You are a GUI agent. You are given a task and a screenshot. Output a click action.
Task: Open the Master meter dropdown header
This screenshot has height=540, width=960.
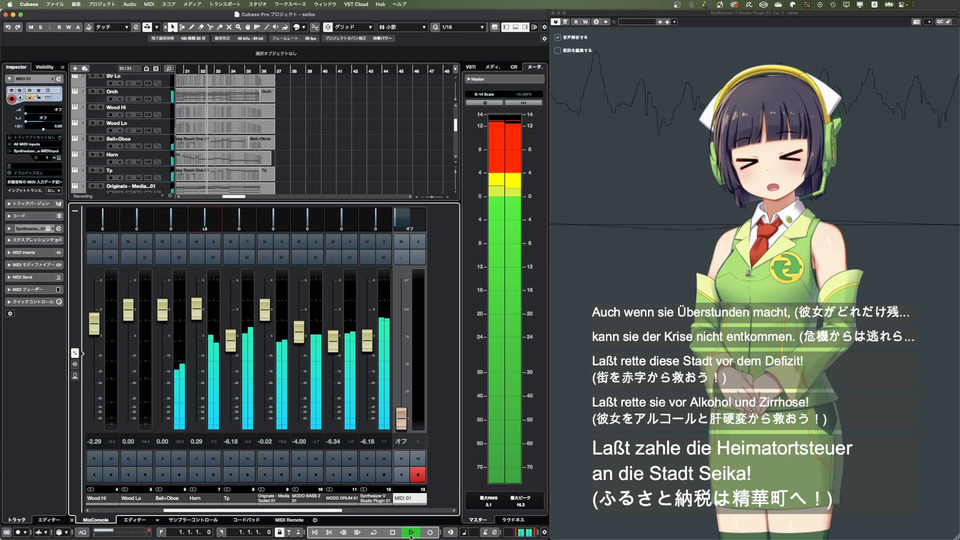tap(504, 79)
